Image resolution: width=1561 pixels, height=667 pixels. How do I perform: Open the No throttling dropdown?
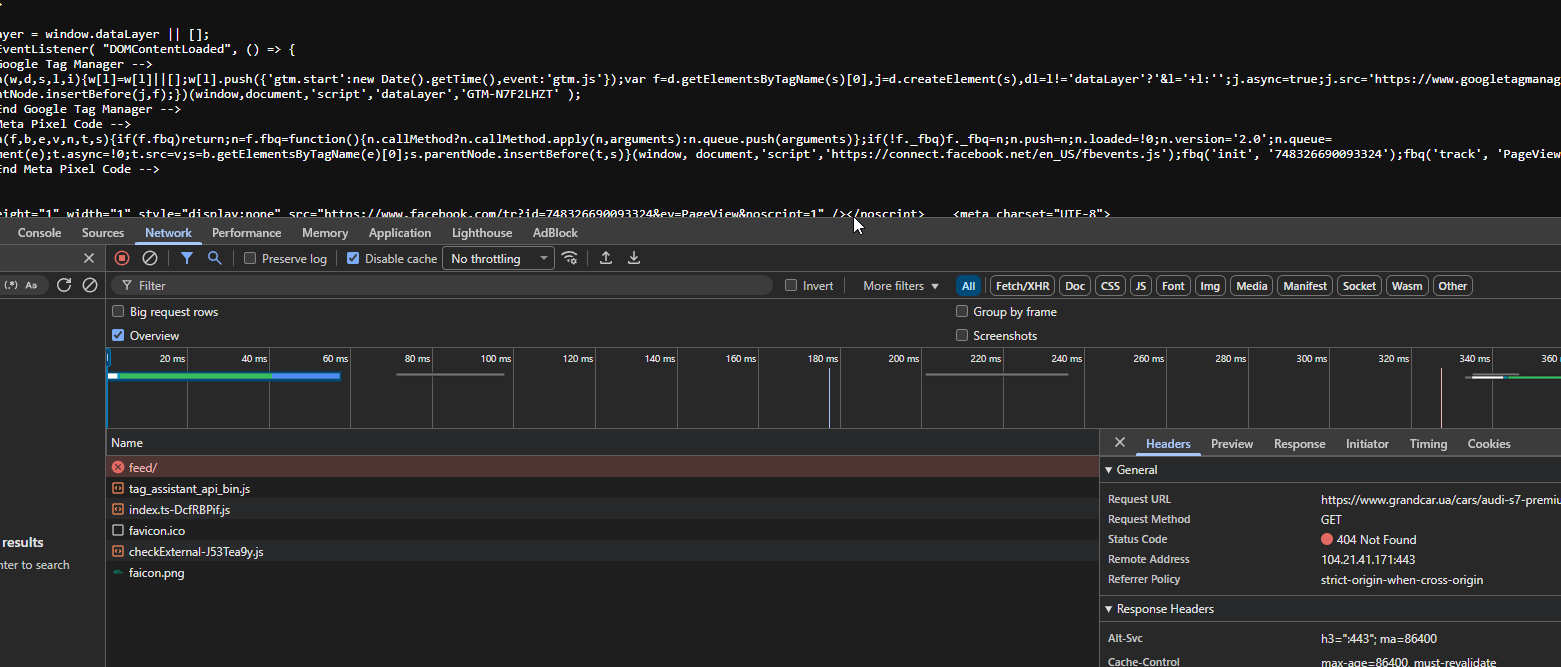pyautogui.click(x=498, y=259)
